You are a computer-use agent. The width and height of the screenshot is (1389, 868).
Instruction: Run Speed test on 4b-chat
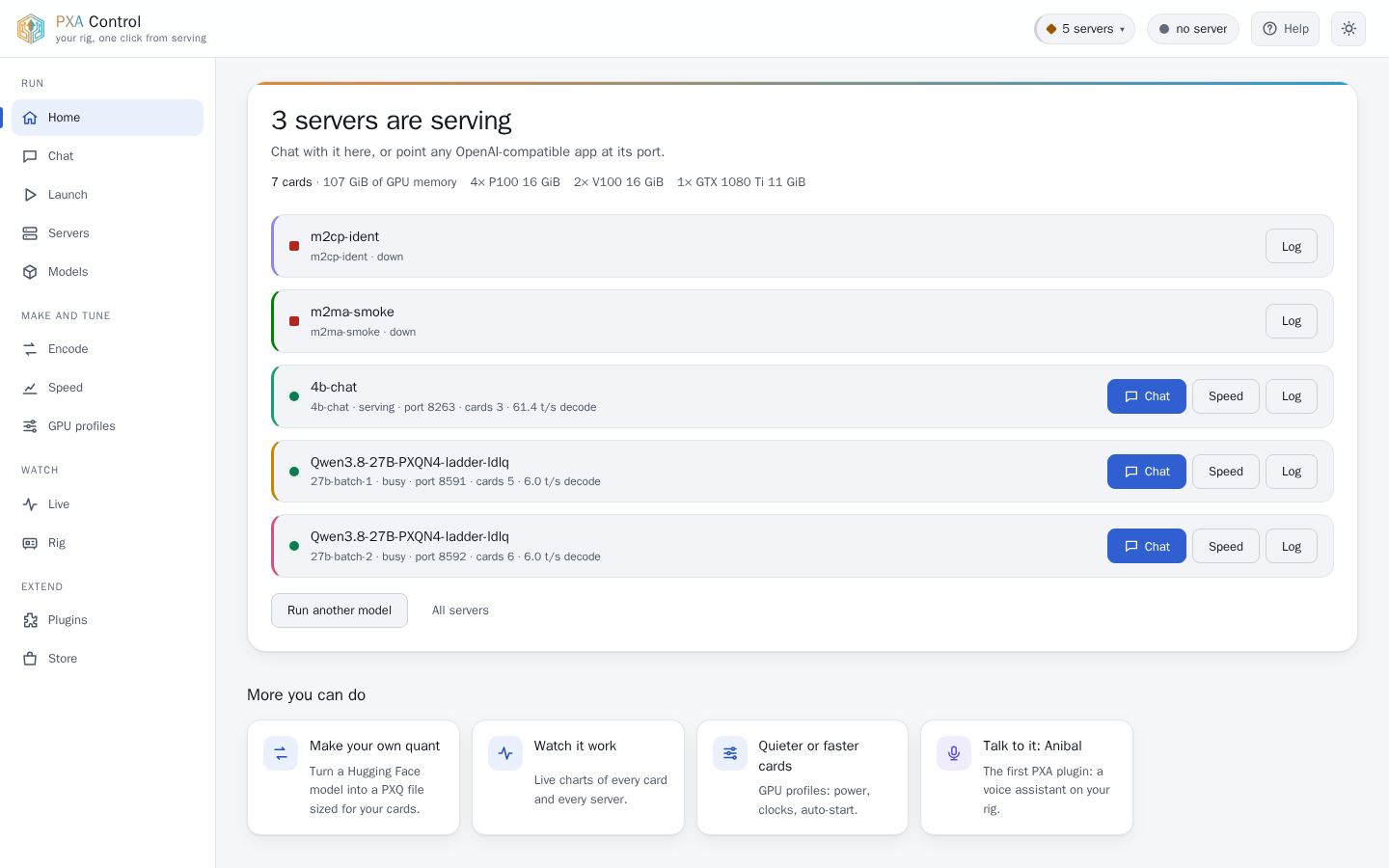pos(1226,396)
